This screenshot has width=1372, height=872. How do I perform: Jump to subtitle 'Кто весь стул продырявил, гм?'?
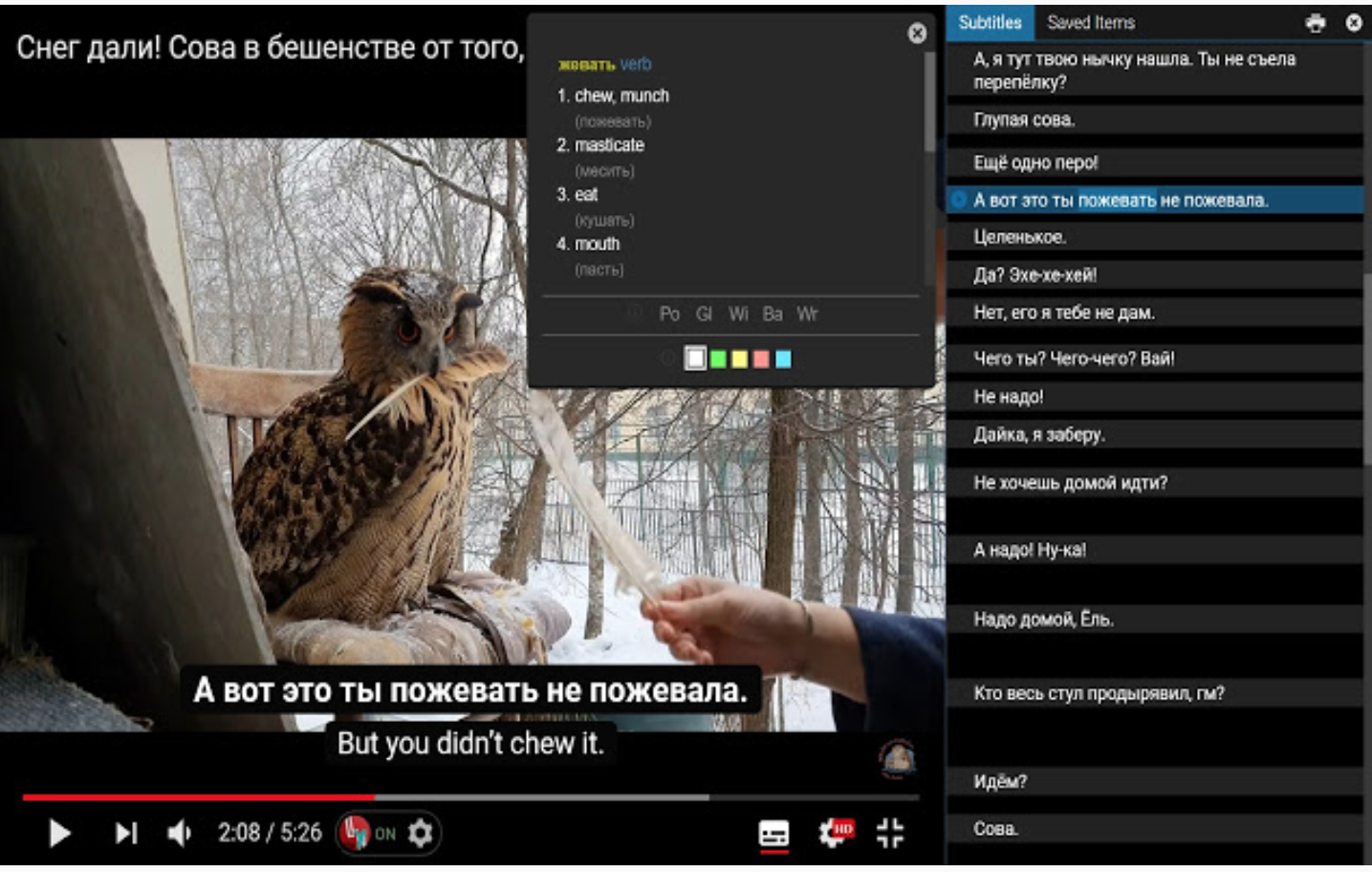tap(1154, 693)
